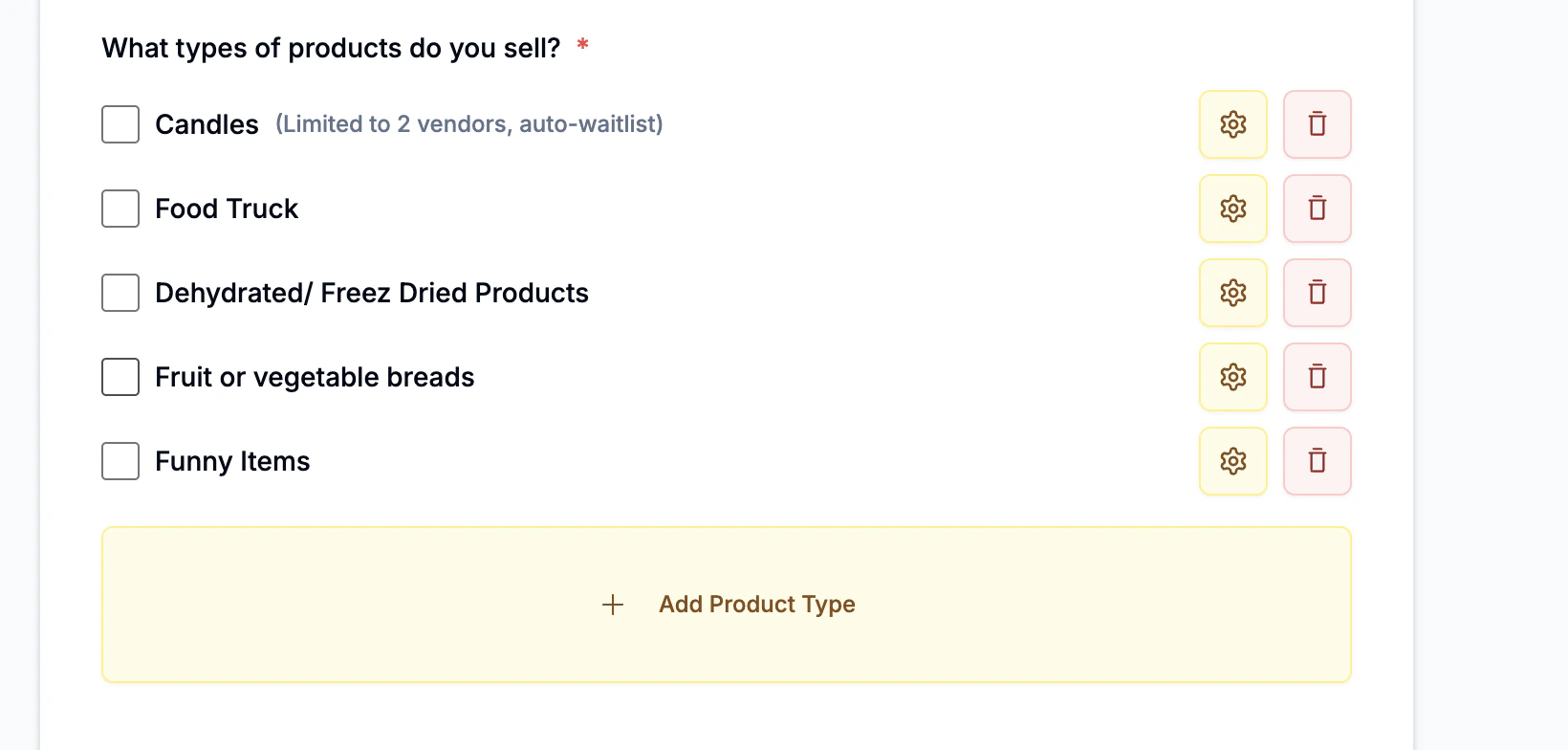Check the Candles checkbox
The image size is (1568, 750).
point(120,124)
